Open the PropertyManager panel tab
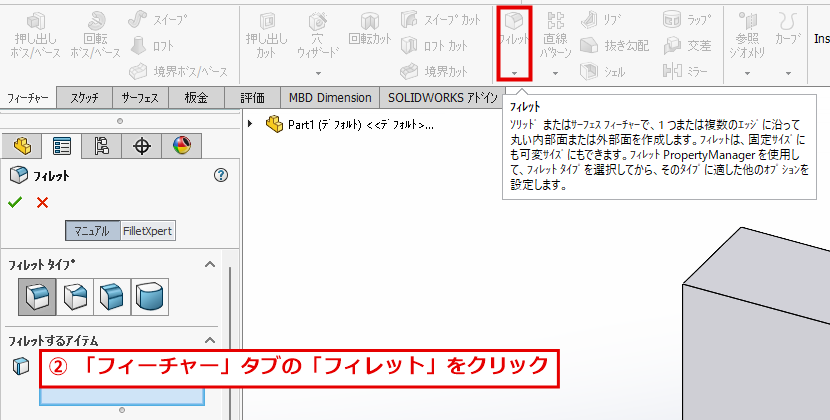 pos(62,146)
